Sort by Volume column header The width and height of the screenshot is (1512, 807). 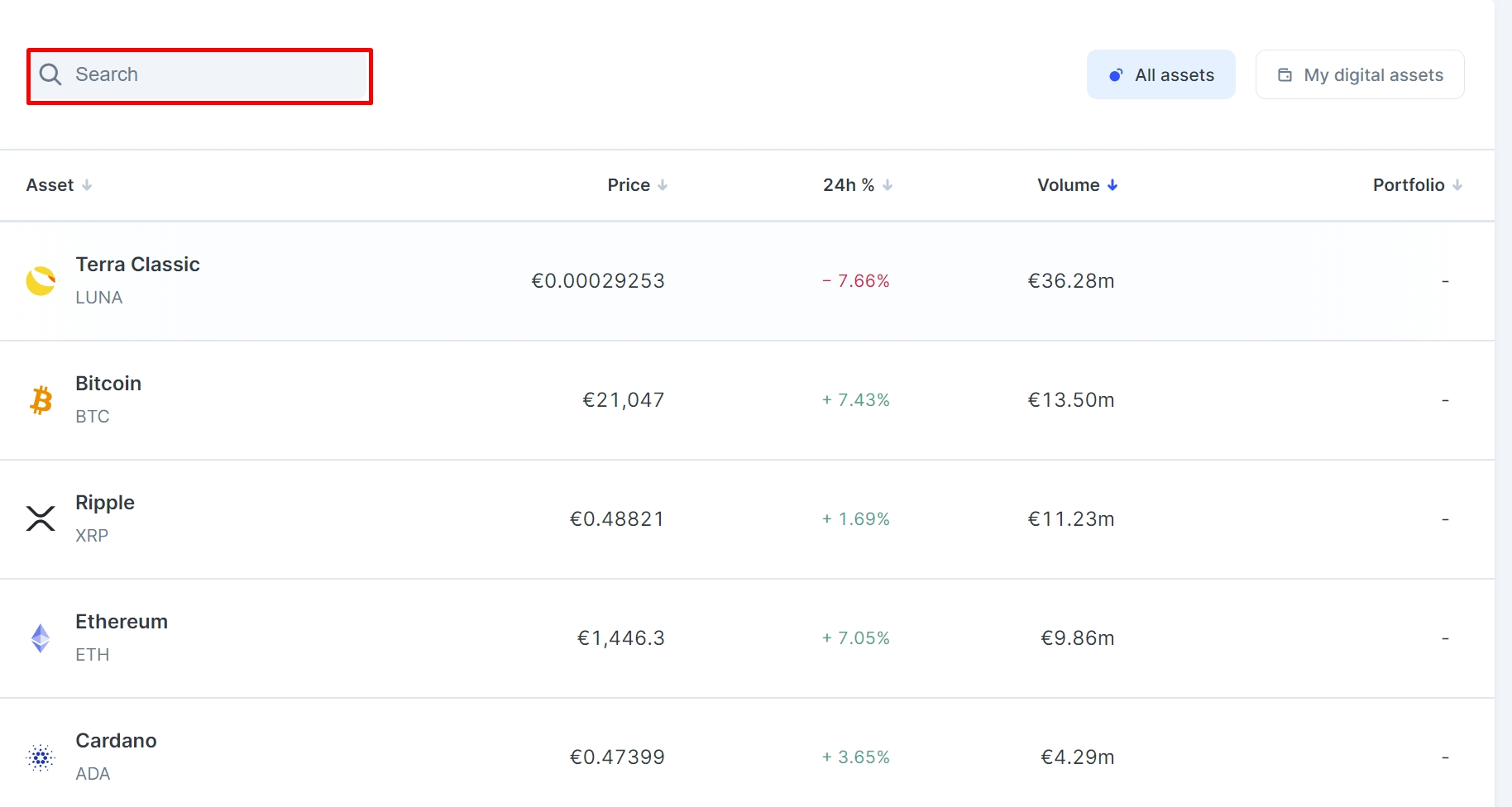point(1078,185)
